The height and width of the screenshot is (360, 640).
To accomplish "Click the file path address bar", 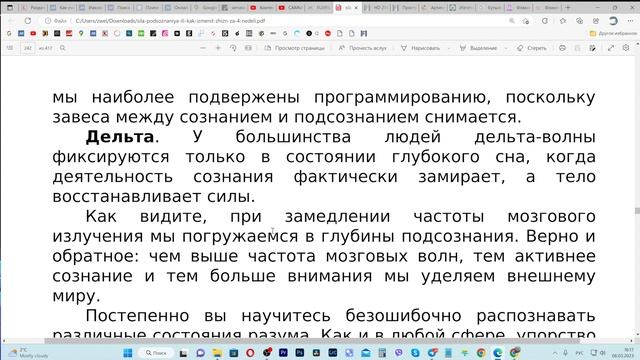I will pos(170,21).
